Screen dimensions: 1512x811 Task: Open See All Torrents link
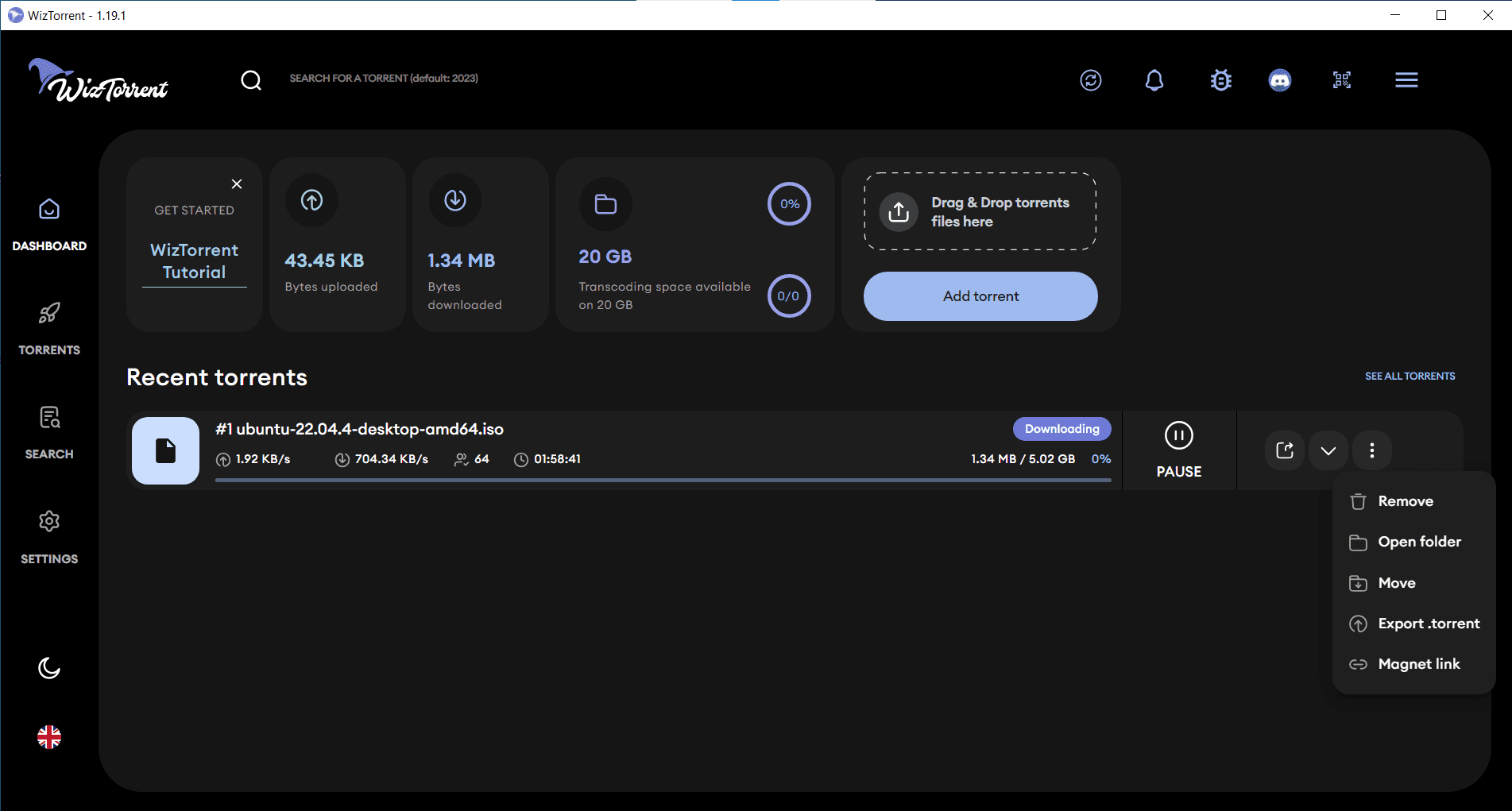point(1410,377)
